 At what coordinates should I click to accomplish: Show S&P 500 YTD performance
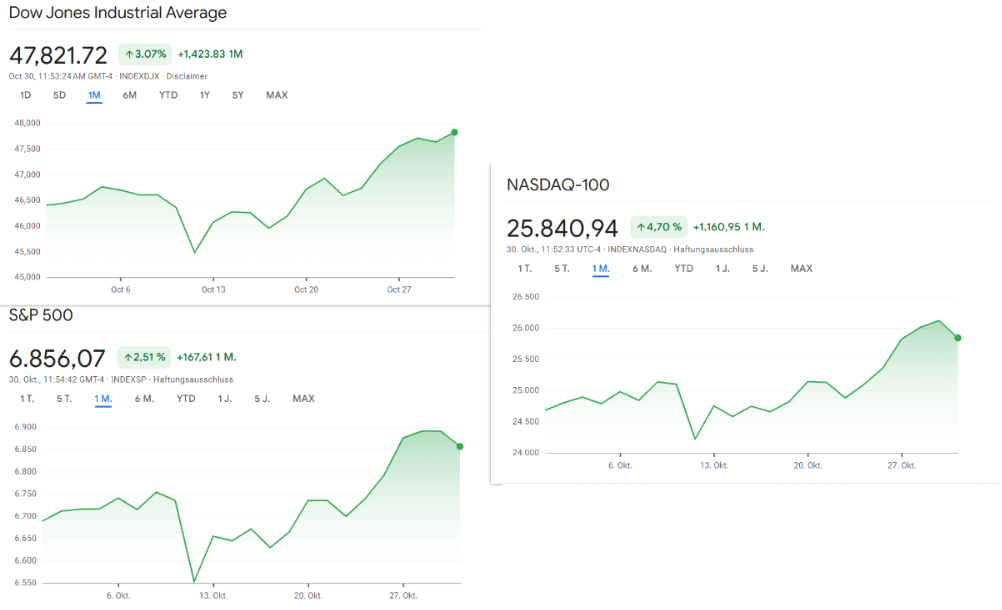[186, 399]
